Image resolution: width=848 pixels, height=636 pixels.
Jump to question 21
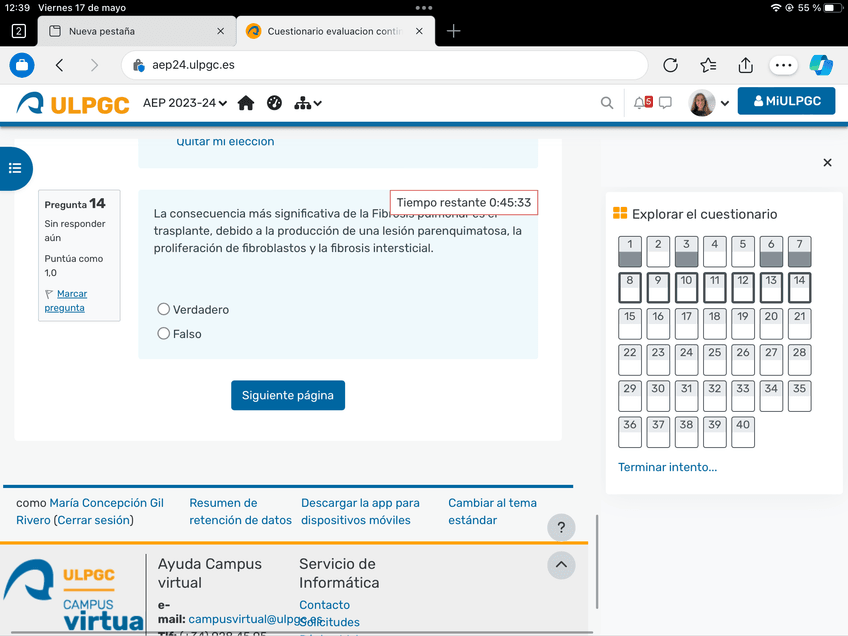(x=799, y=323)
